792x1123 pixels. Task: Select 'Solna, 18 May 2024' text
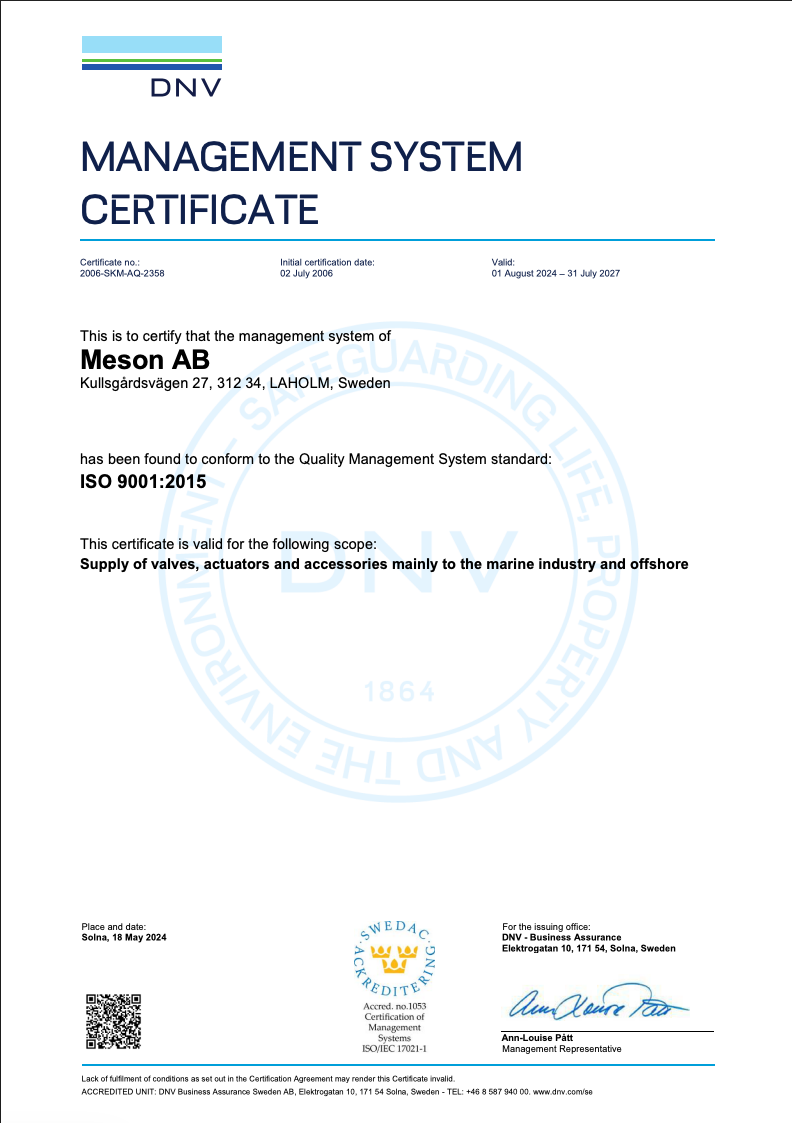[x=124, y=938]
